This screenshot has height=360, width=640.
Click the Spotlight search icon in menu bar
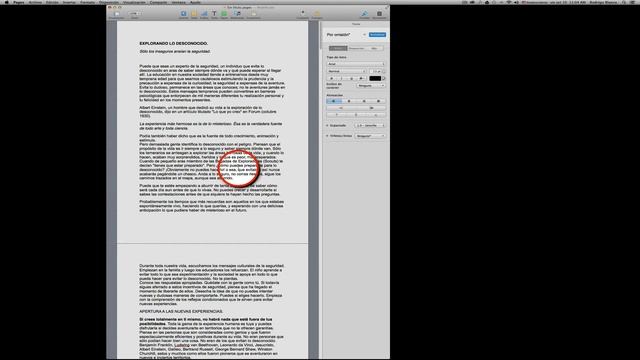point(624,2)
